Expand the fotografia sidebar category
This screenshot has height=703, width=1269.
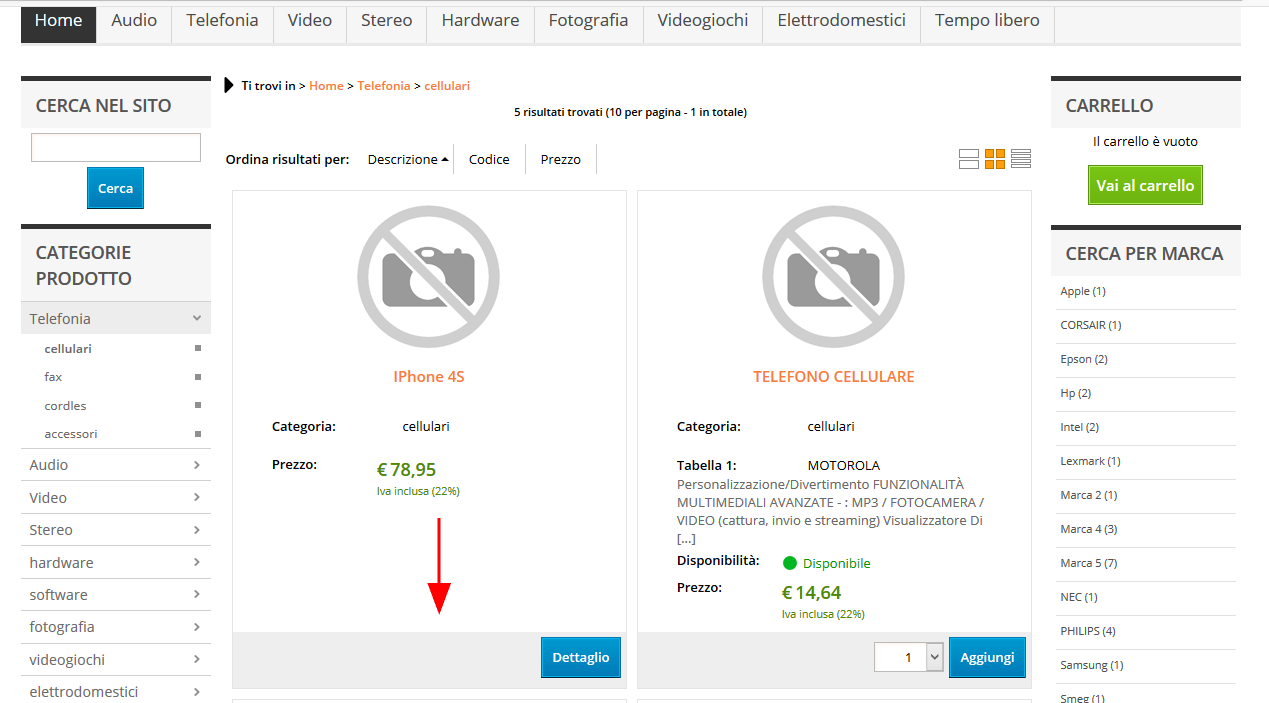point(116,627)
